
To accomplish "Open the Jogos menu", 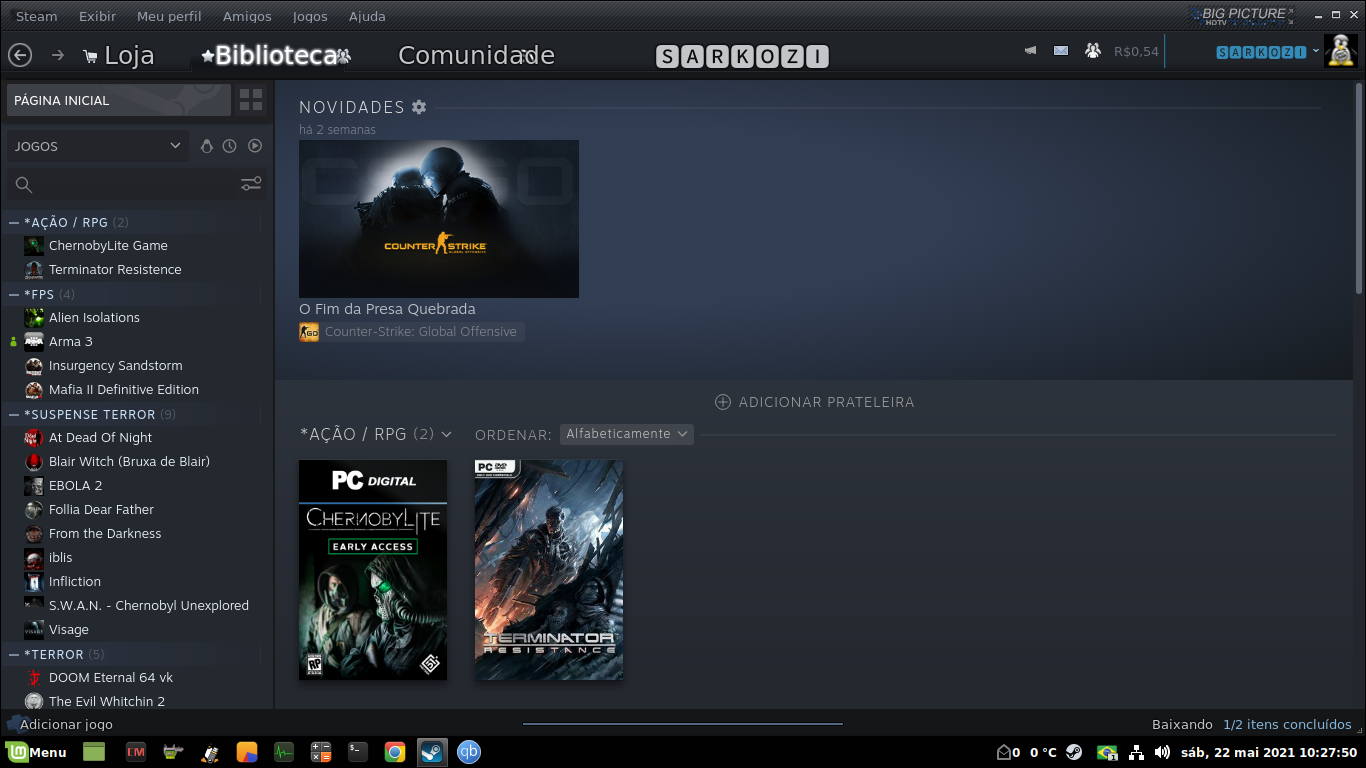I will (310, 16).
